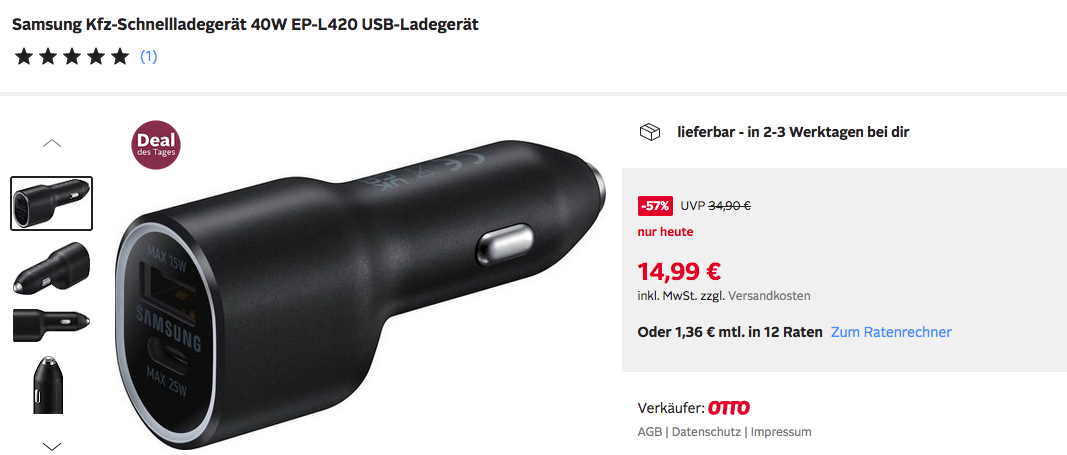Open the Zum Ratenrechner link
Viewport: 1067px width, 455px height.
pyautogui.click(x=891, y=332)
